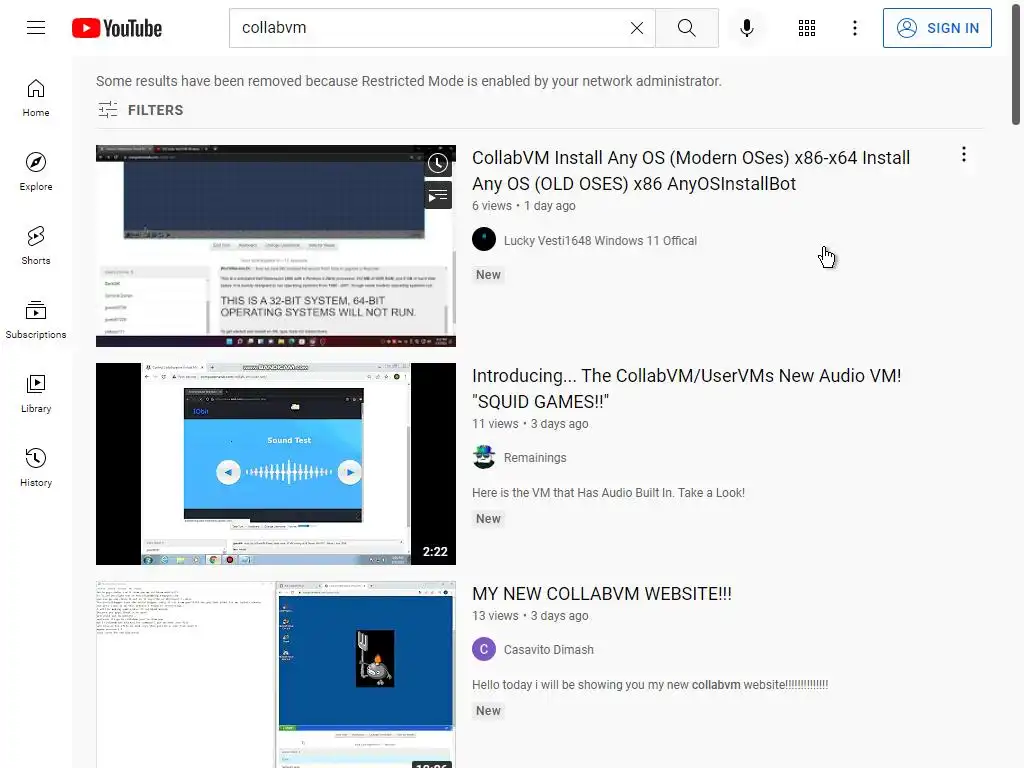The height and width of the screenshot is (768, 1024).
Task: Visit Lucky Vesti1648 Windows 11 Offical channel
Action: tap(600, 240)
